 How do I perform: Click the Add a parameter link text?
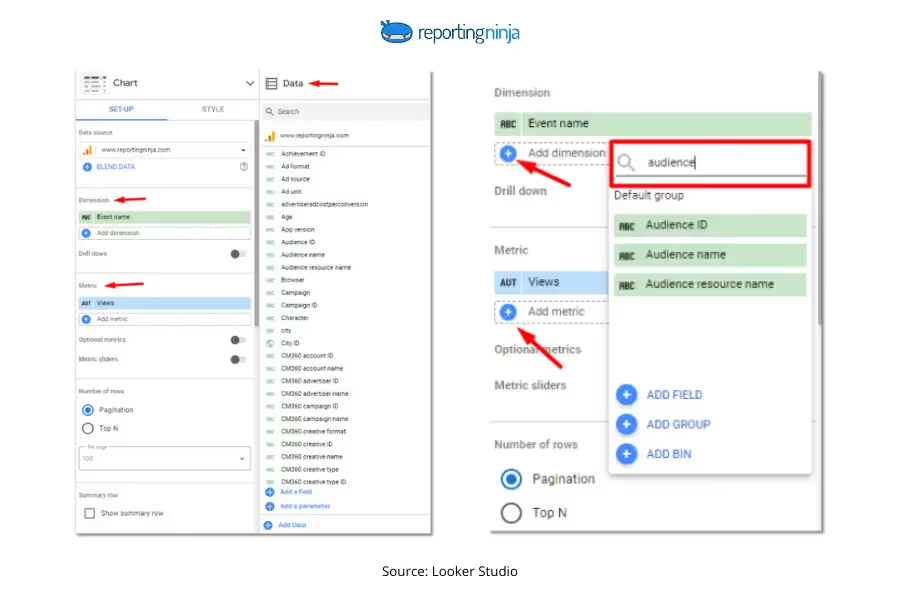tap(305, 506)
